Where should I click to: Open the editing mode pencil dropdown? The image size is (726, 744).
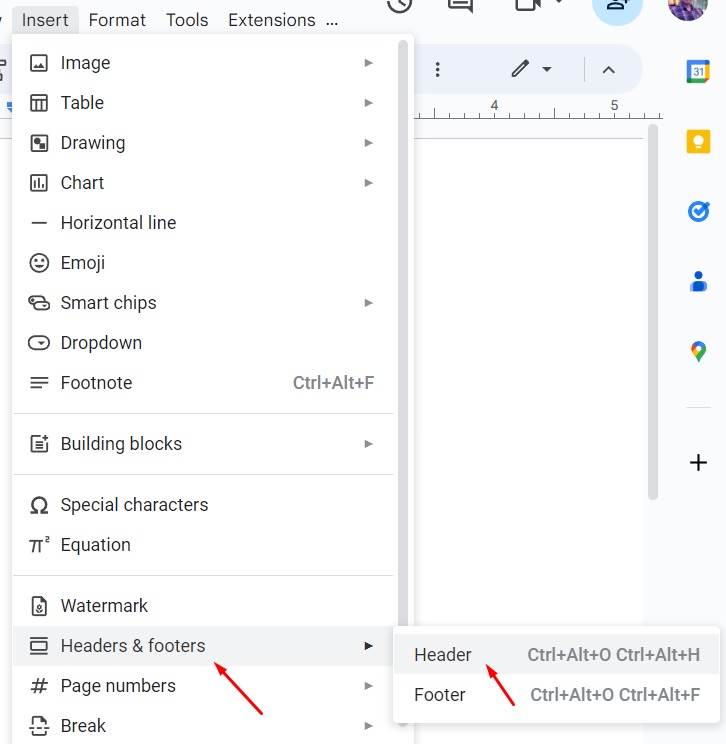[x=532, y=69]
